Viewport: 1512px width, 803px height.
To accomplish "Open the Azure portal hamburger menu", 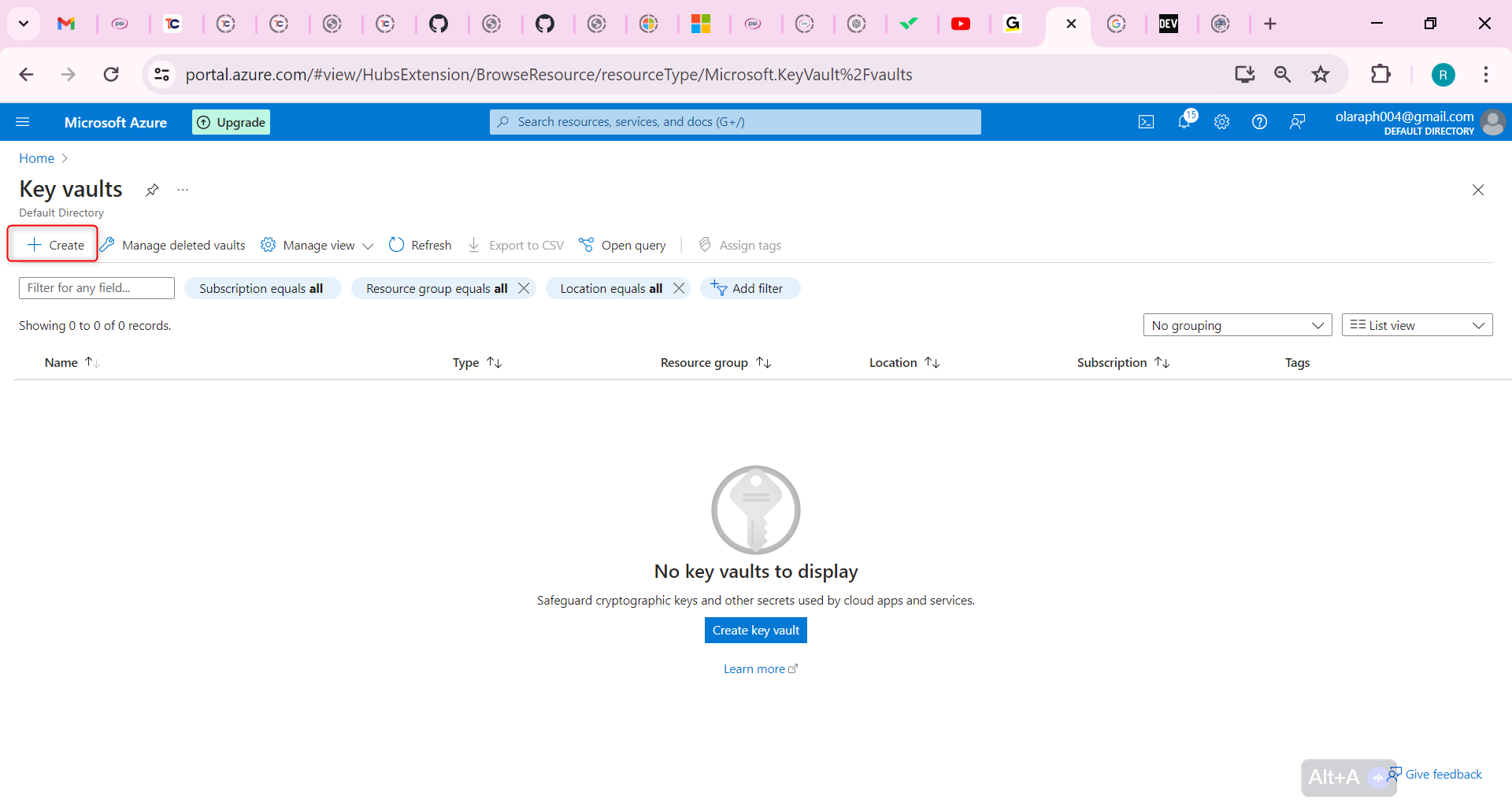I will [x=23, y=122].
